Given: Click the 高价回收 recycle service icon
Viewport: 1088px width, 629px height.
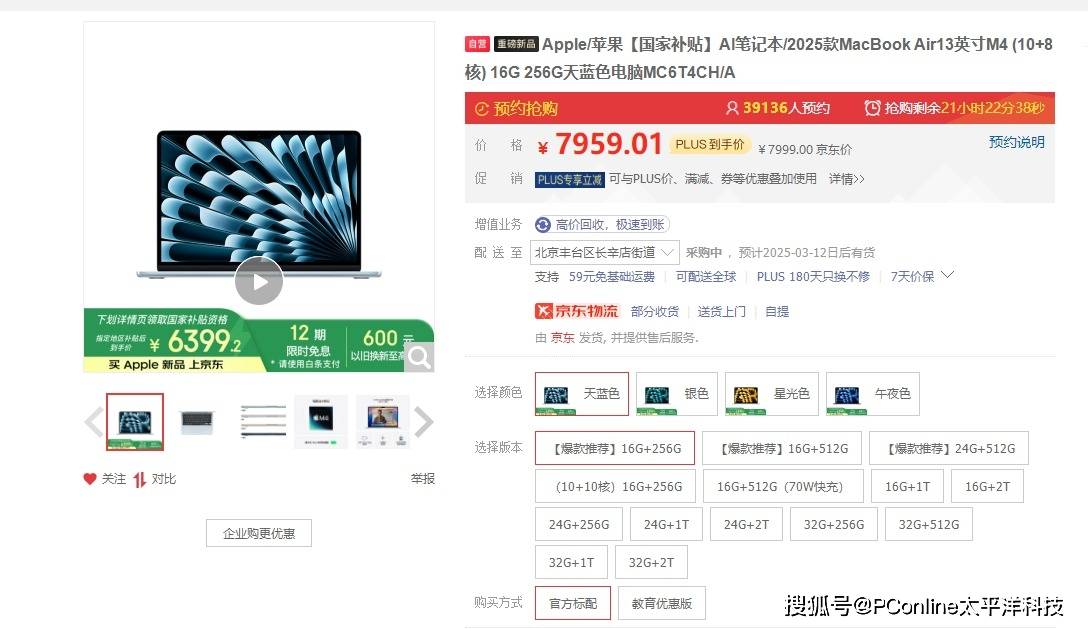Looking at the screenshot, I should click(543, 224).
